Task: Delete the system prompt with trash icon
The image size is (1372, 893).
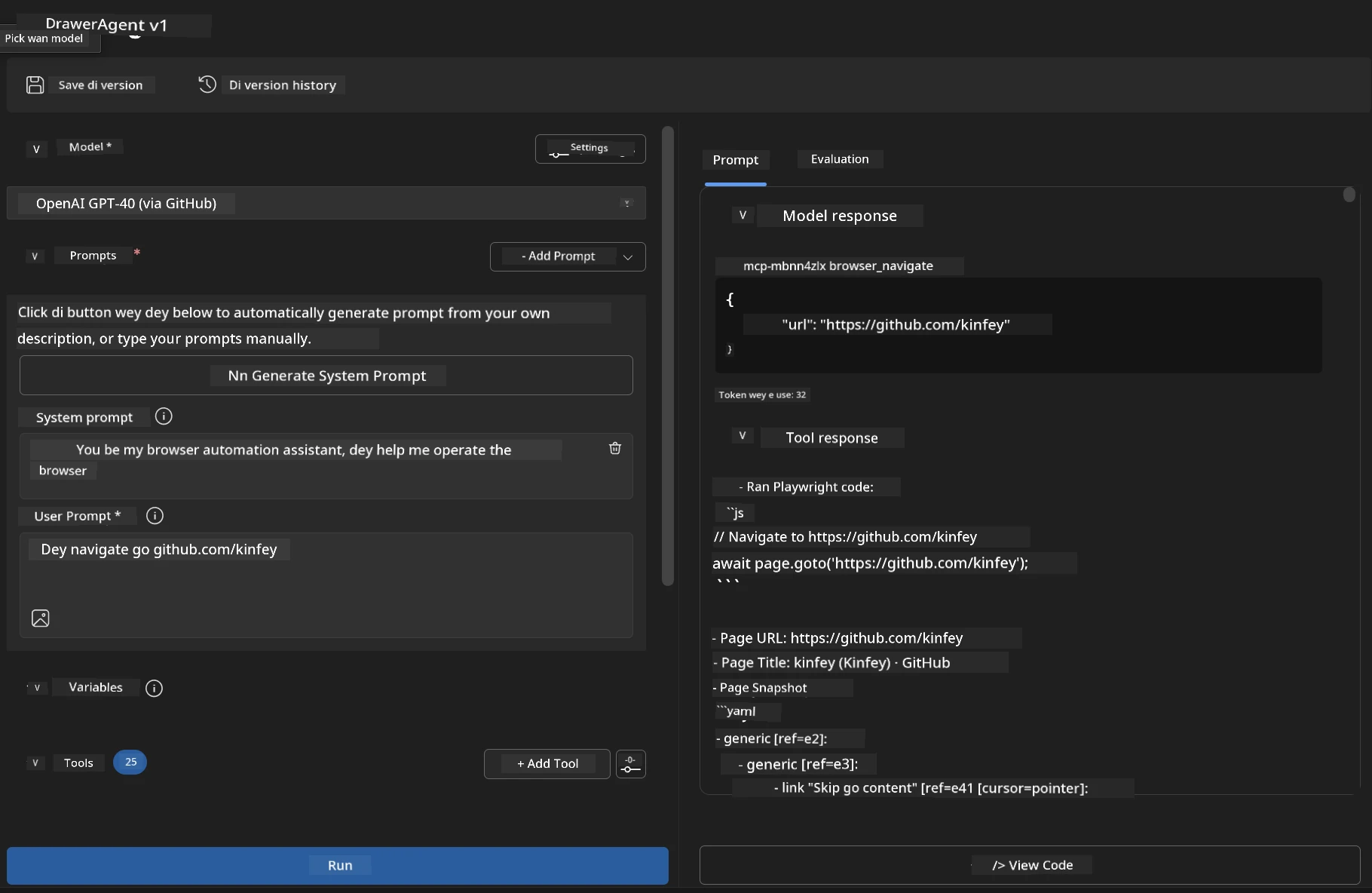Action: (615, 448)
